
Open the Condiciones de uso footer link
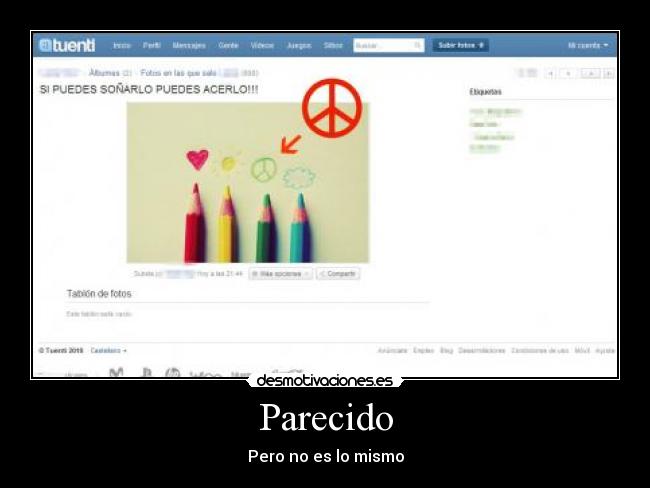pyautogui.click(x=540, y=351)
